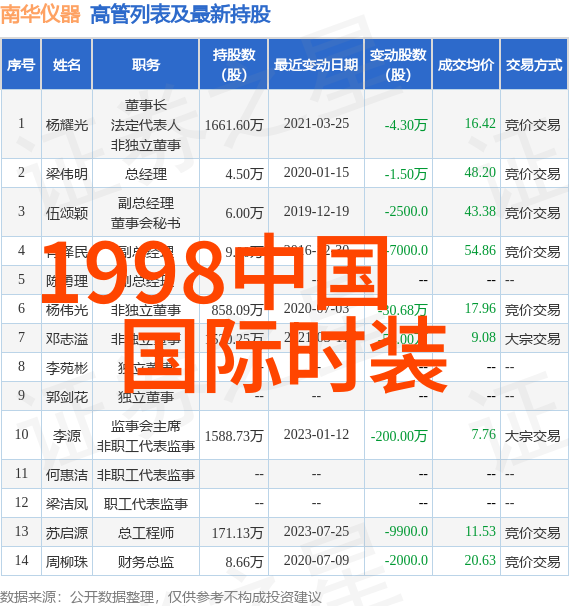The width and height of the screenshot is (569, 606).
Task: Click 苏启源 总工程师 position cell
Action: coord(146,533)
